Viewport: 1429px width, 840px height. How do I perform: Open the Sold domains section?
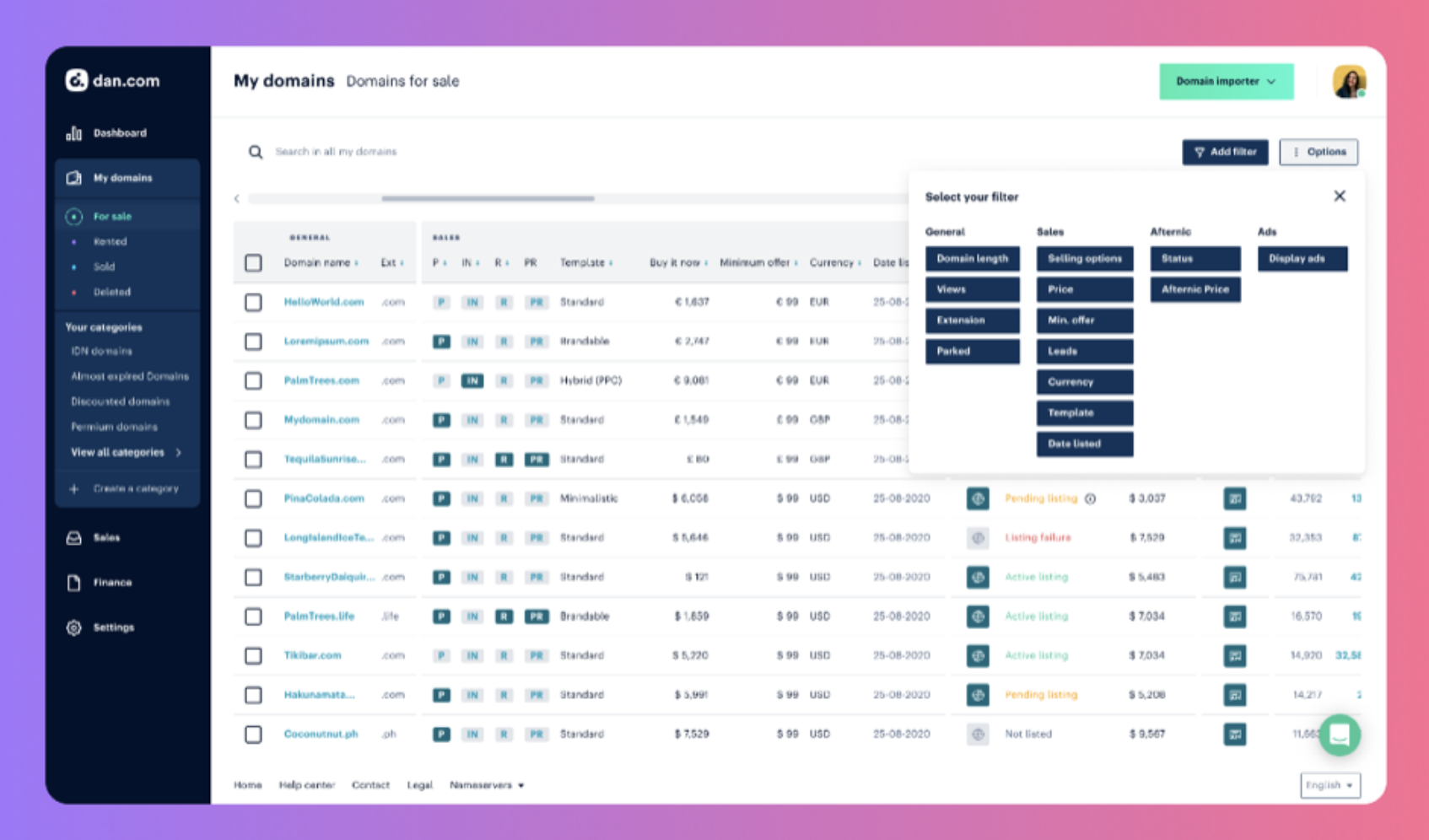(x=105, y=267)
